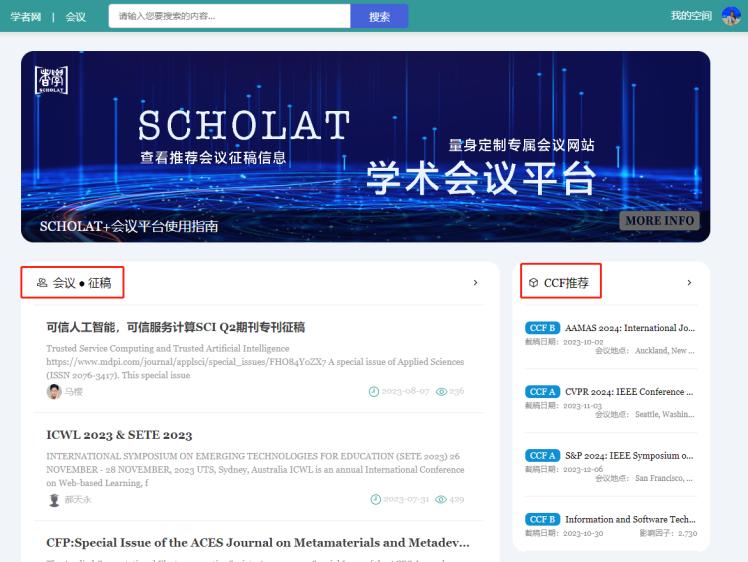Open 我的空间 in the top bar
Screen dimensions: 748x562
tap(691, 16)
